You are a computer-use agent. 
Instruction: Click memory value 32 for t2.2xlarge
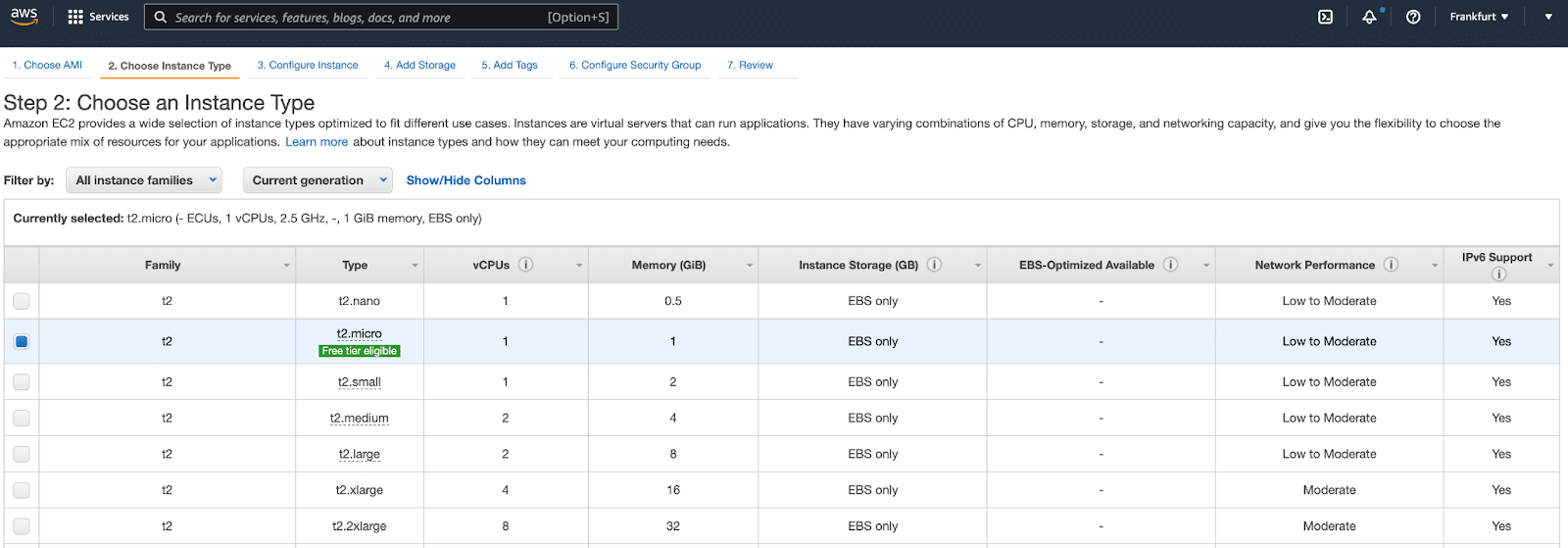click(673, 526)
